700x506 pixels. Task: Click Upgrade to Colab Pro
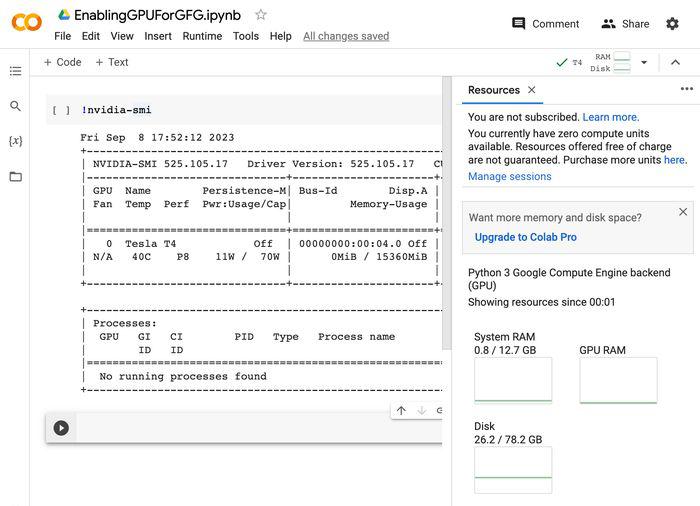(x=525, y=237)
